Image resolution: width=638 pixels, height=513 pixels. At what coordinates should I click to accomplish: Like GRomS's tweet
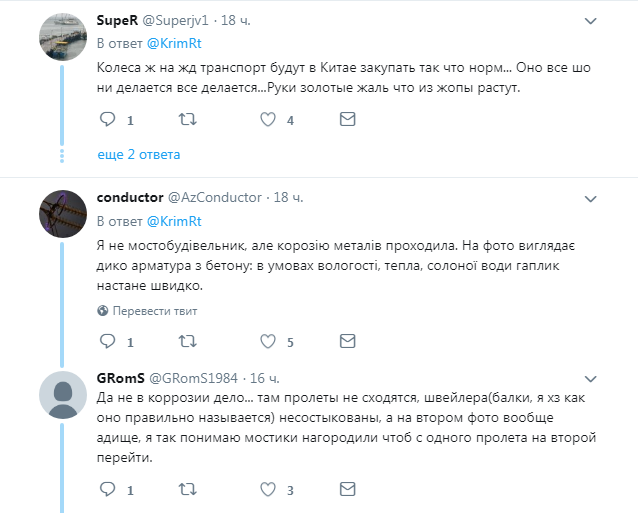point(267,490)
